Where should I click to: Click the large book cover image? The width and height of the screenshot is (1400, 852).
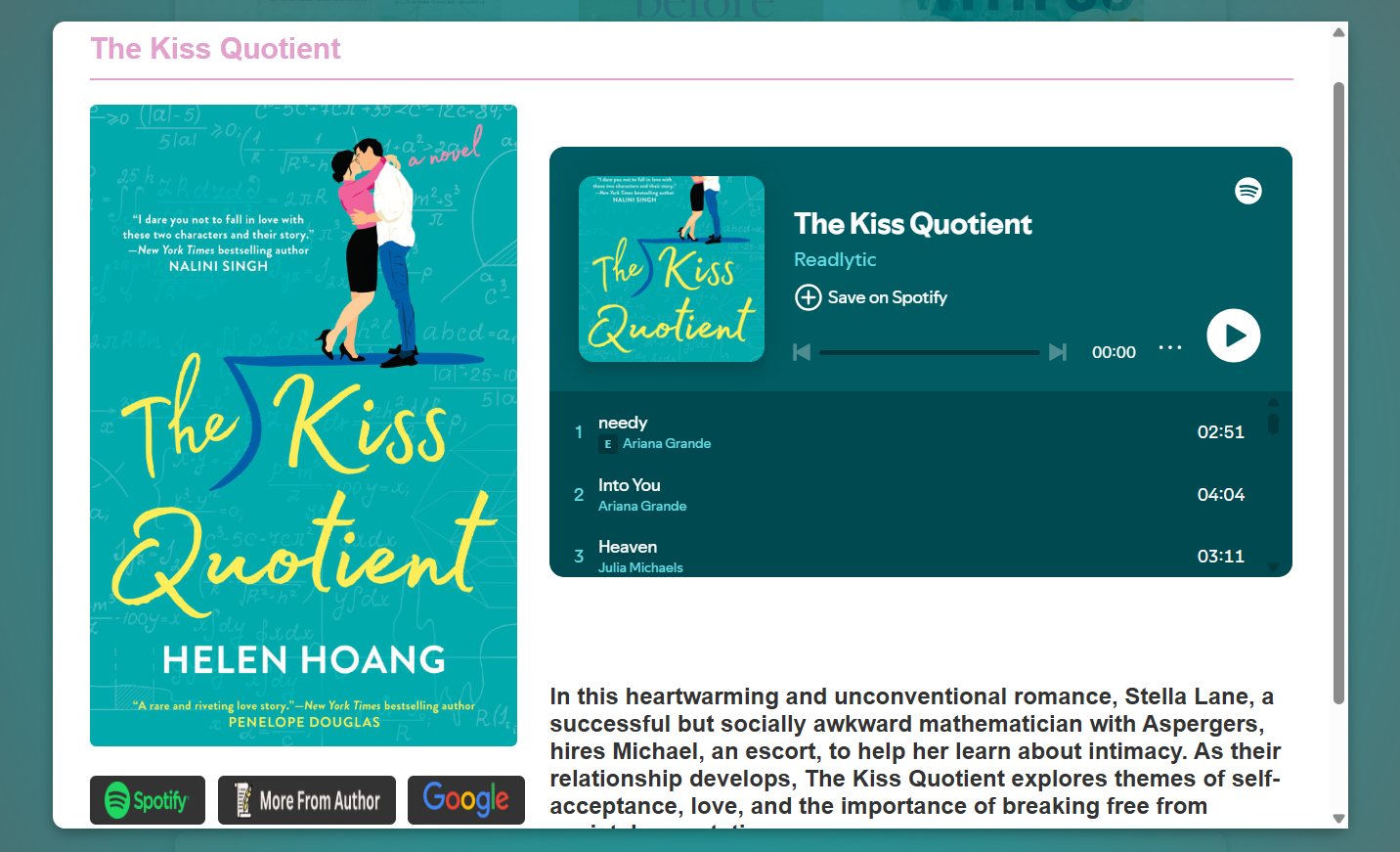click(x=303, y=426)
